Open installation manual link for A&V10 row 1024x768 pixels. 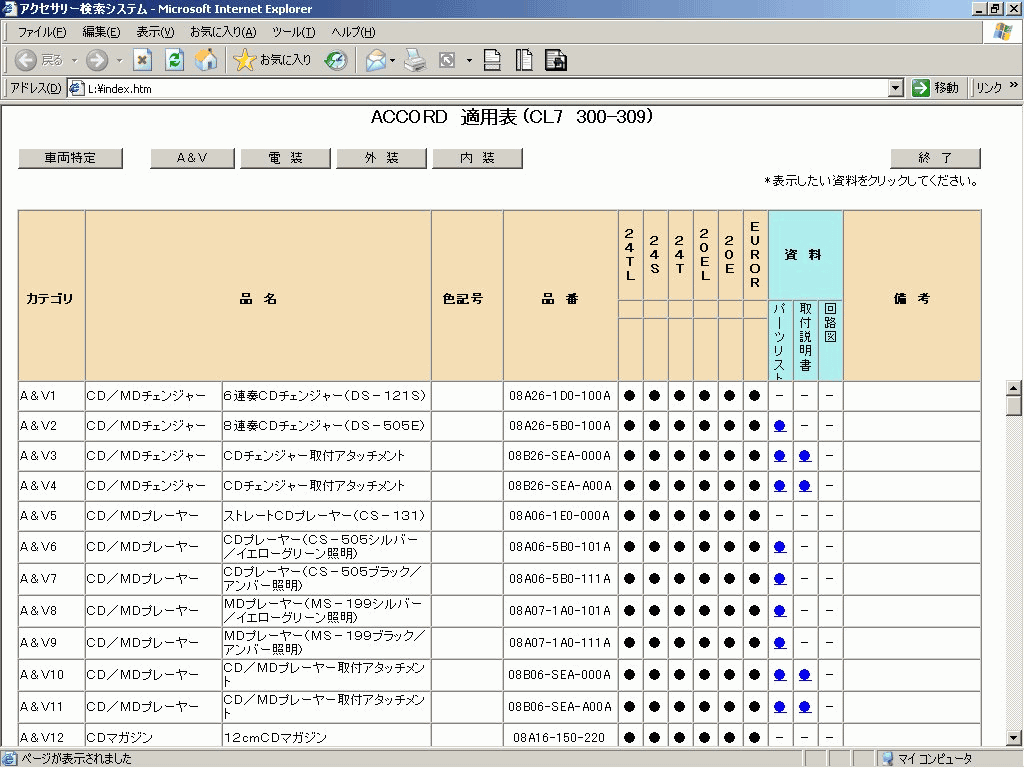(x=805, y=675)
